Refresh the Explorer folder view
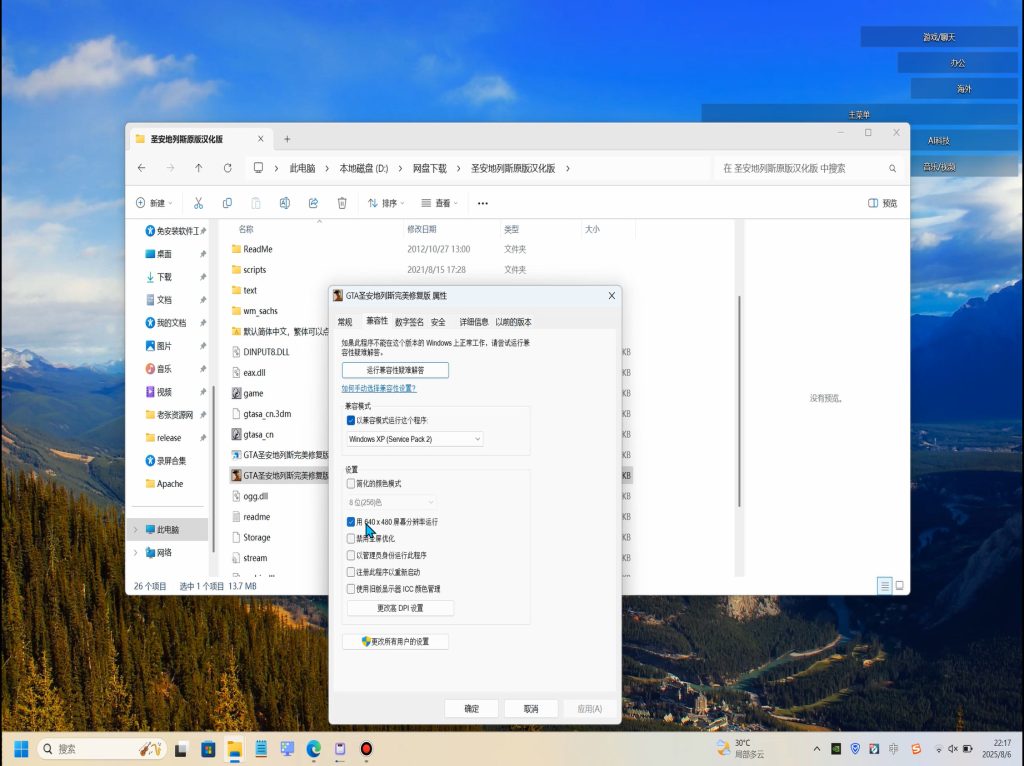The width and height of the screenshot is (1024, 766). (227, 168)
